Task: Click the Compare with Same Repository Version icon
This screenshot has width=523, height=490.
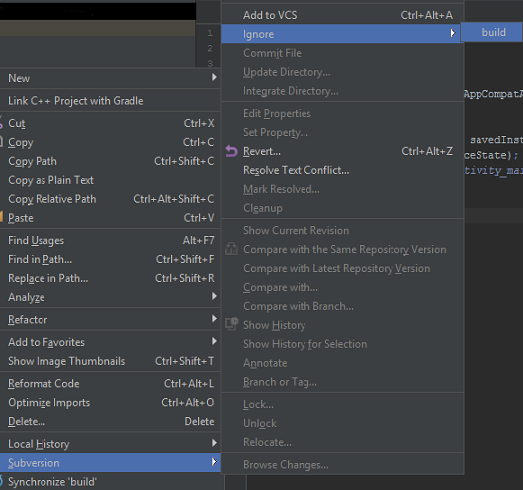Action: [x=231, y=249]
